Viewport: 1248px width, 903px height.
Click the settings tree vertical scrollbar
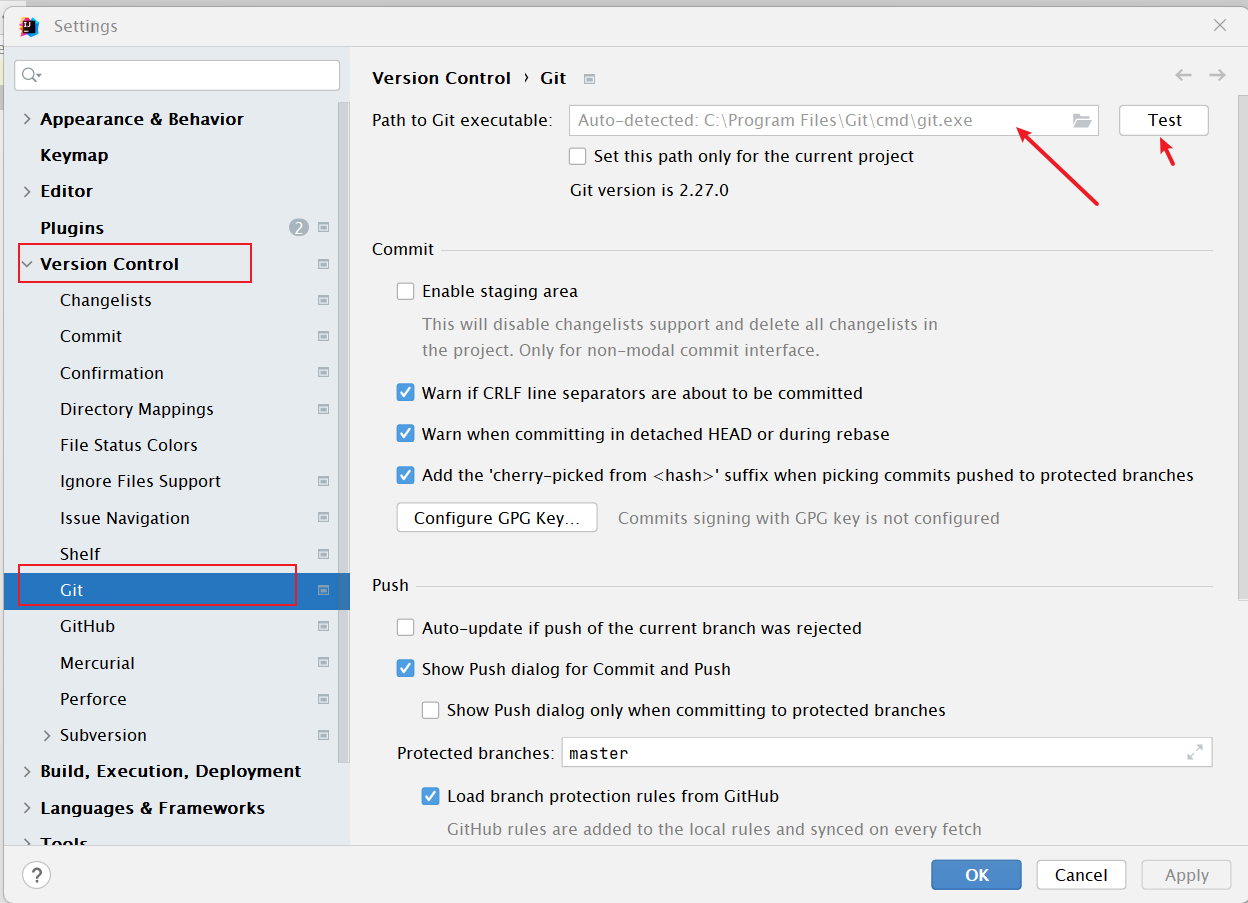click(343, 432)
